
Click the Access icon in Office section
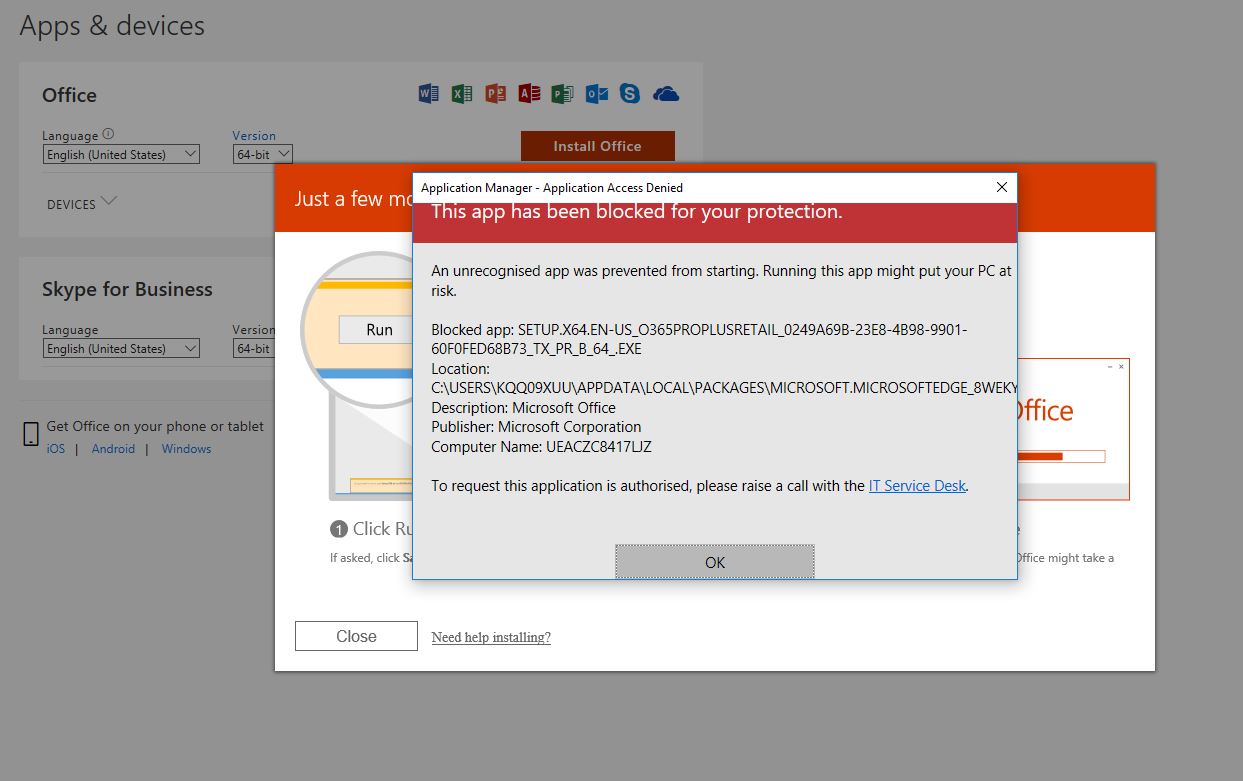[x=529, y=94]
